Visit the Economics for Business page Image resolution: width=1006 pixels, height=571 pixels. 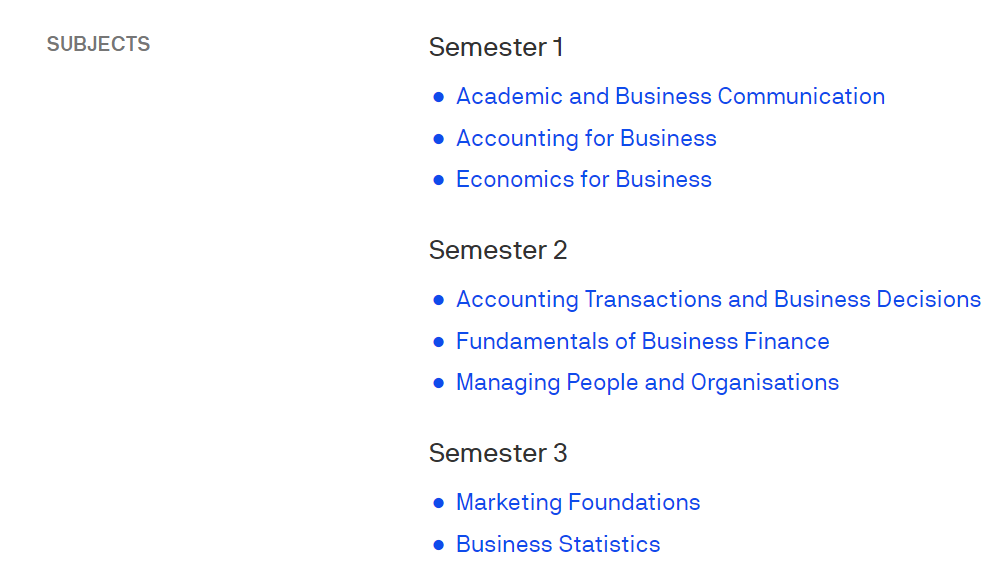584,180
